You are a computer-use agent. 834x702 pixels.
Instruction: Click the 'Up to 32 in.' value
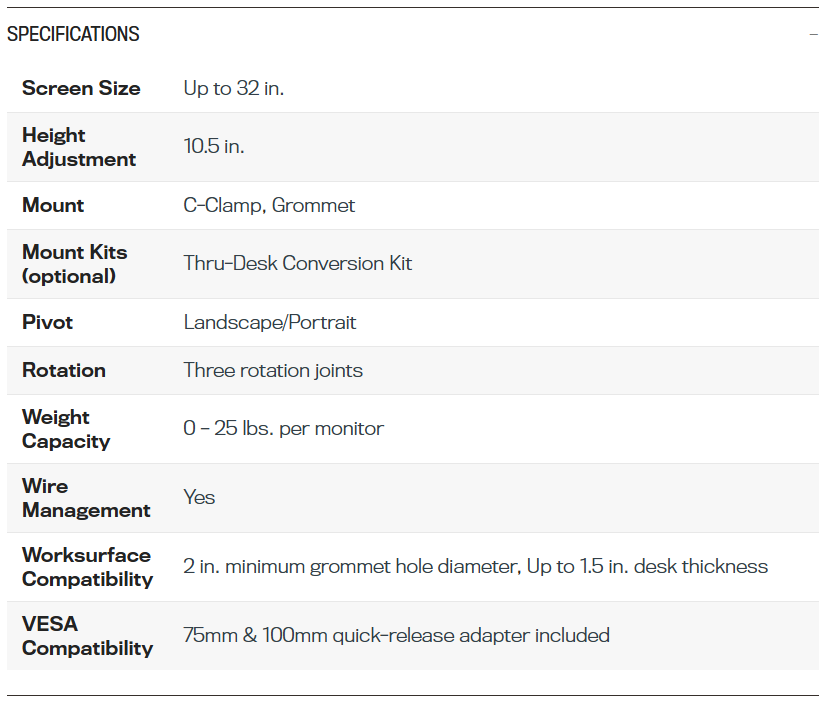[233, 88]
